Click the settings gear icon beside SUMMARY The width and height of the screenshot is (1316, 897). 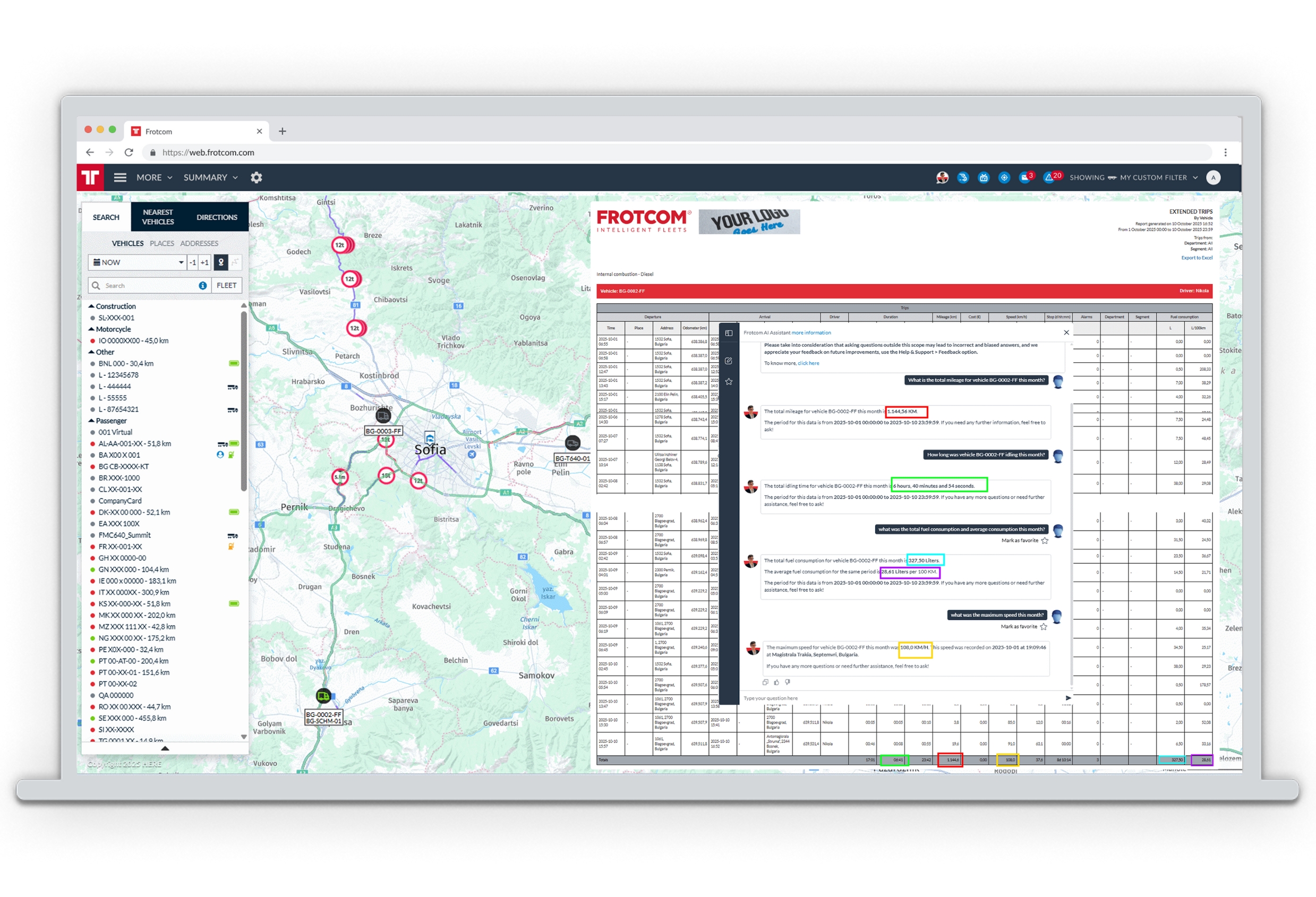tap(257, 178)
